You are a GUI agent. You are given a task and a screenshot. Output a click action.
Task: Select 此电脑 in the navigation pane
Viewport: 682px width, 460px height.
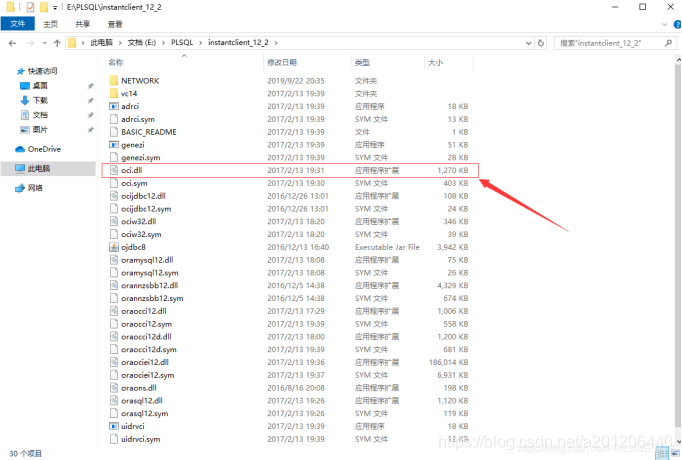pyautogui.click(x=39, y=169)
